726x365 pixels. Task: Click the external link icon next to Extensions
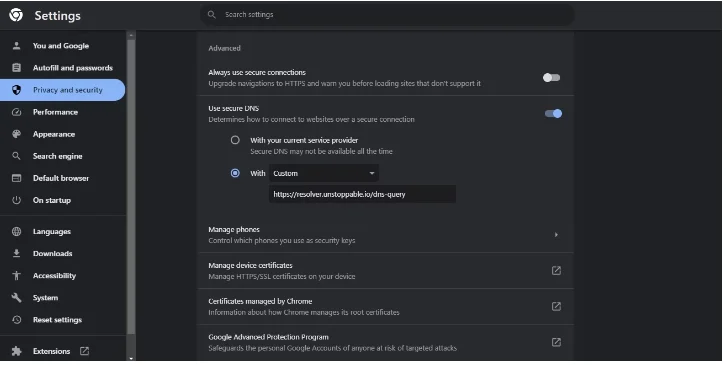[x=84, y=351]
